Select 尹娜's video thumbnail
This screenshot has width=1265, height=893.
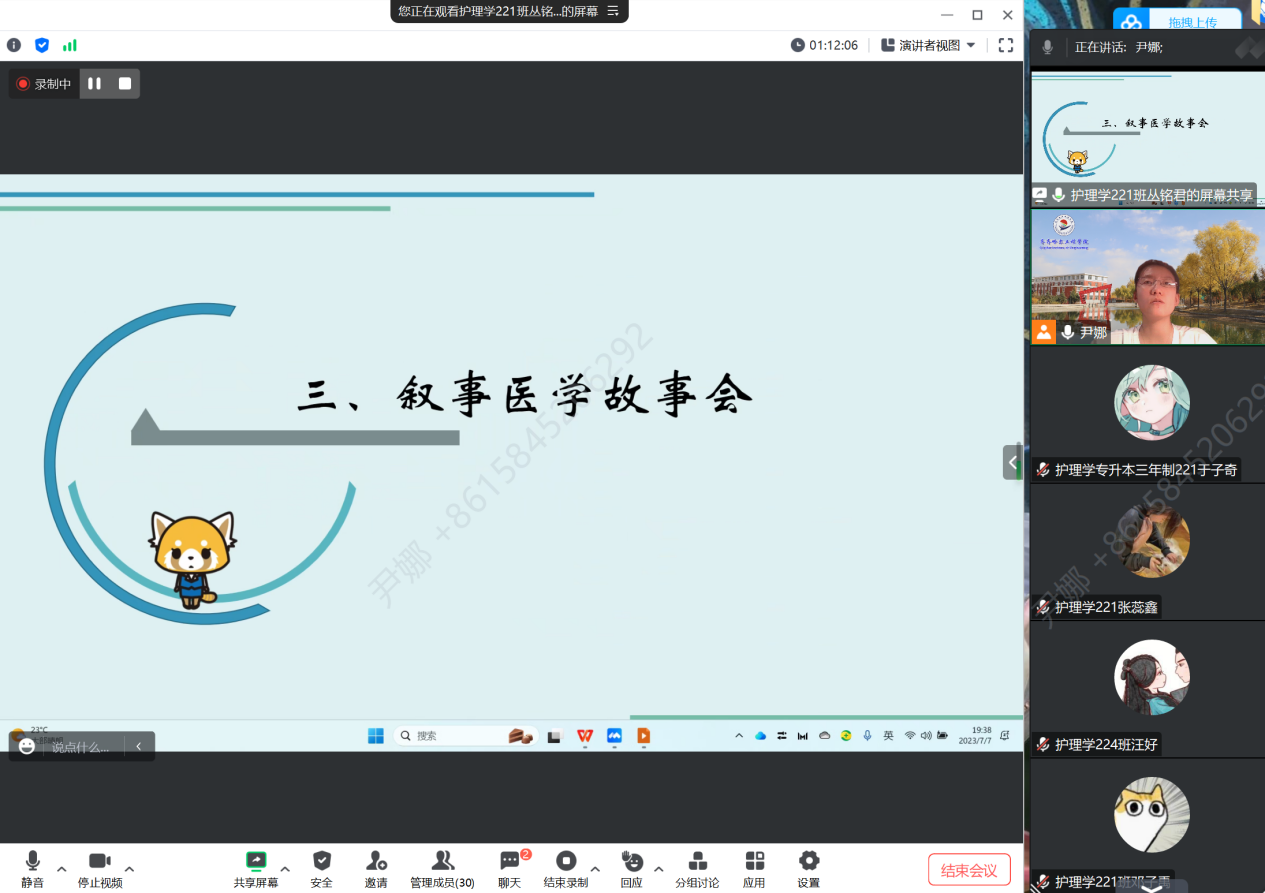click(1147, 276)
